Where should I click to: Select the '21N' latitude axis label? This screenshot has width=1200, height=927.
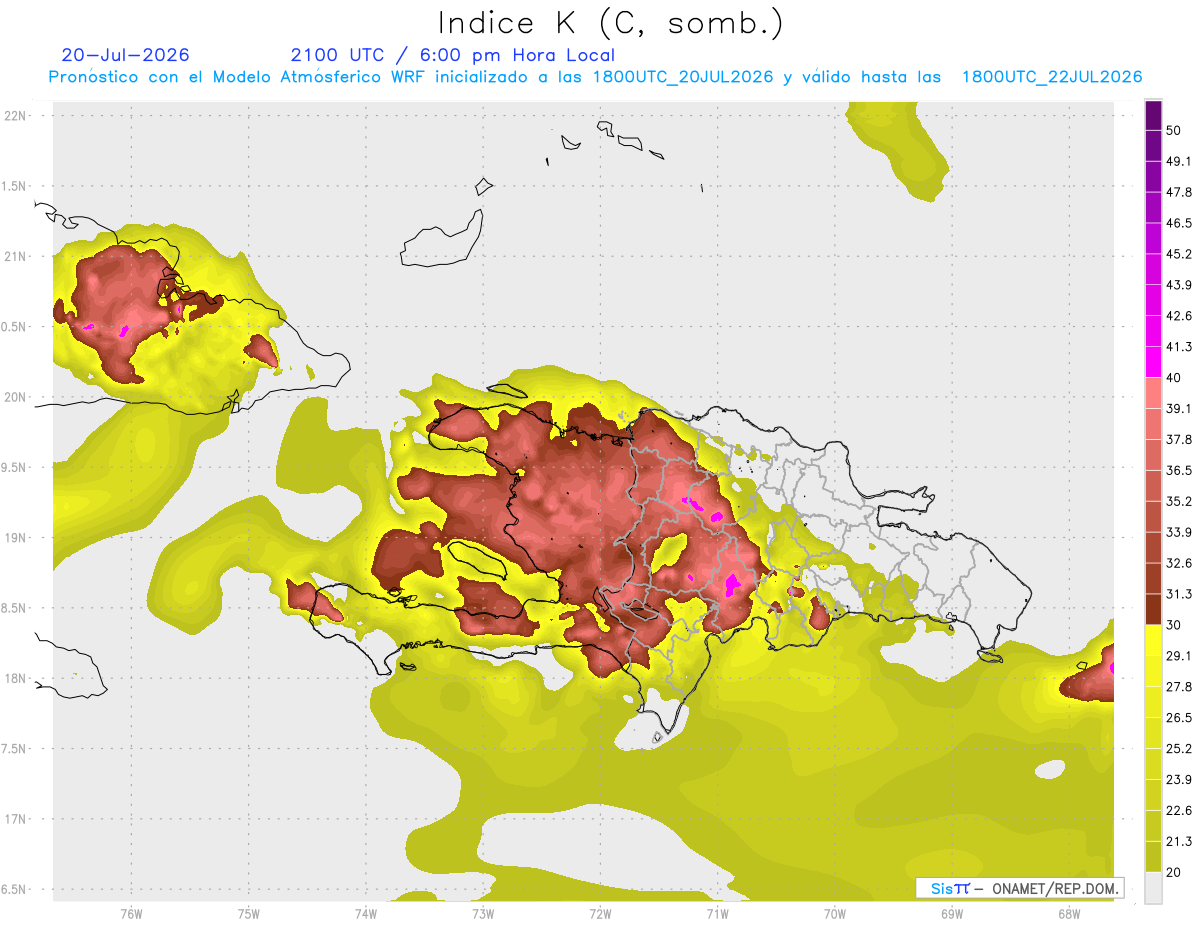(x=15, y=256)
